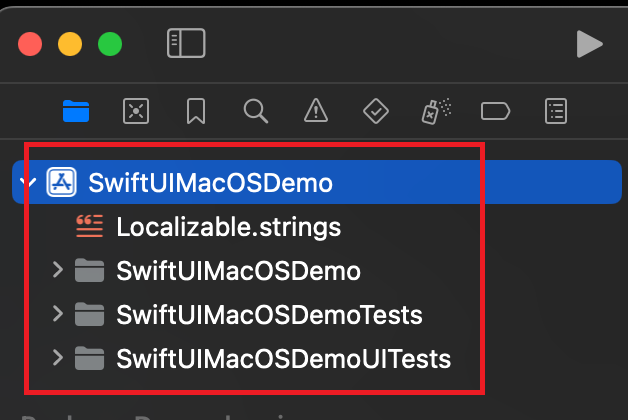Expand the SwiftUIMacOSDemoUITests folder

pyautogui.click(x=57, y=358)
